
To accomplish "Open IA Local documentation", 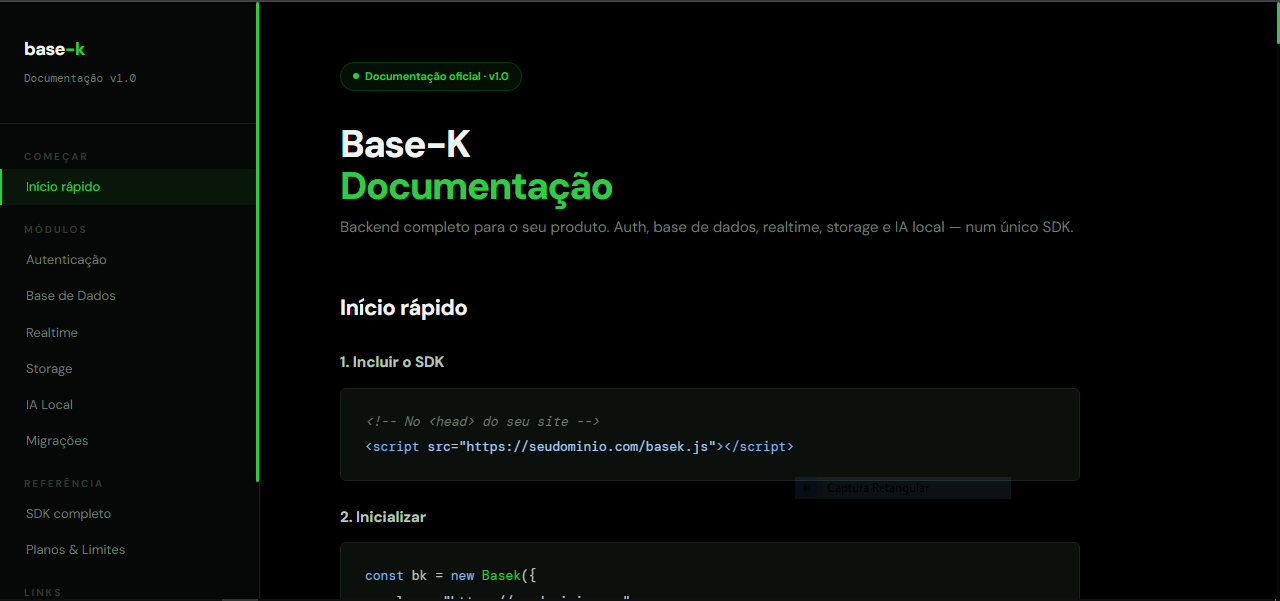I will [x=49, y=405].
